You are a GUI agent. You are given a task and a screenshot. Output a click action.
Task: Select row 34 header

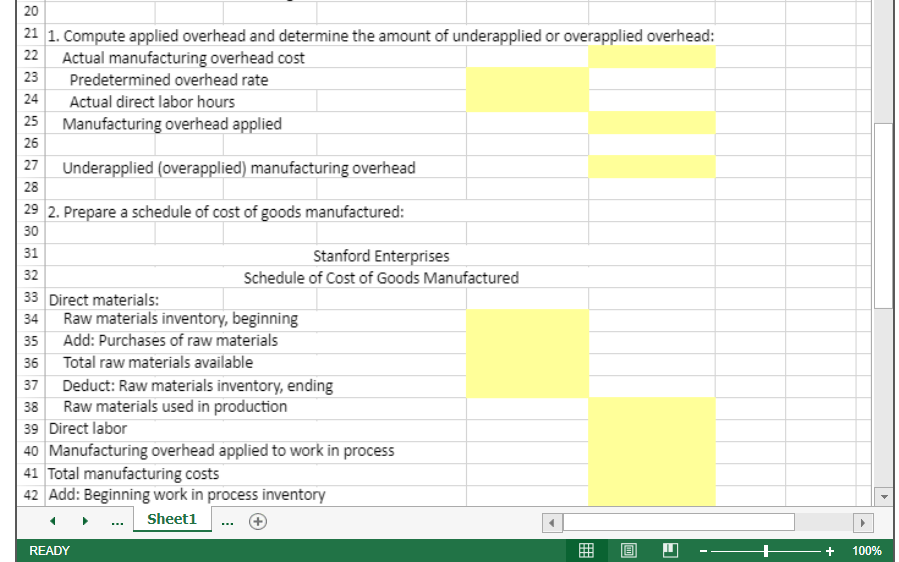(31, 320)
